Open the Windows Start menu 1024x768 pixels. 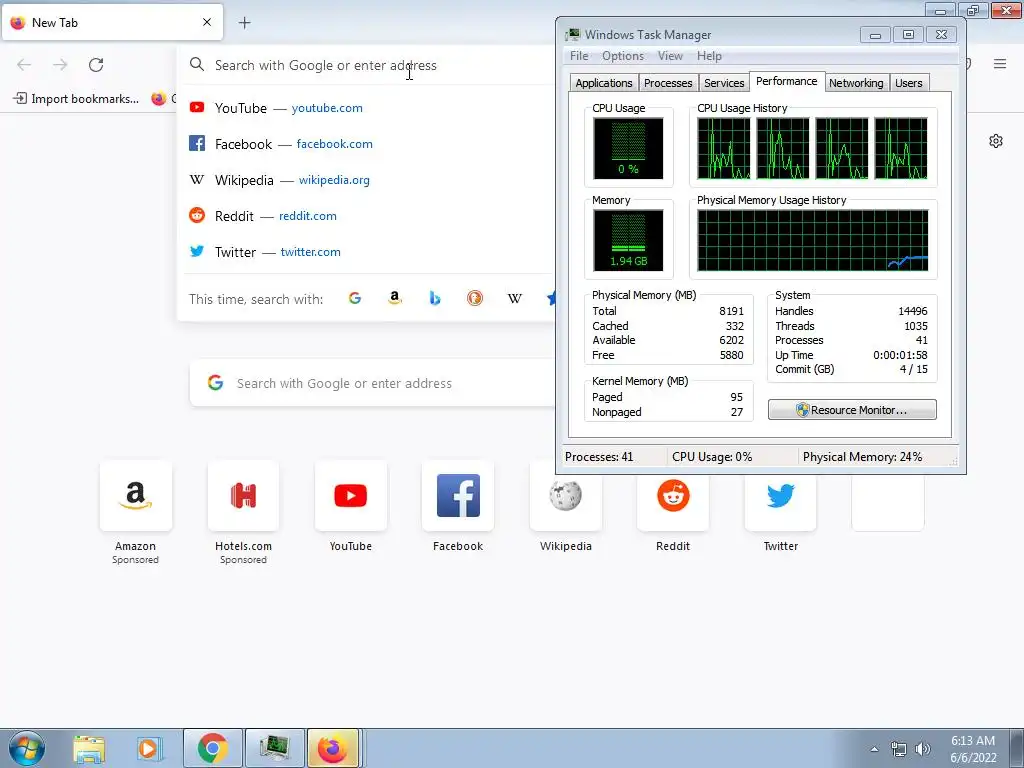pos(27,748)
